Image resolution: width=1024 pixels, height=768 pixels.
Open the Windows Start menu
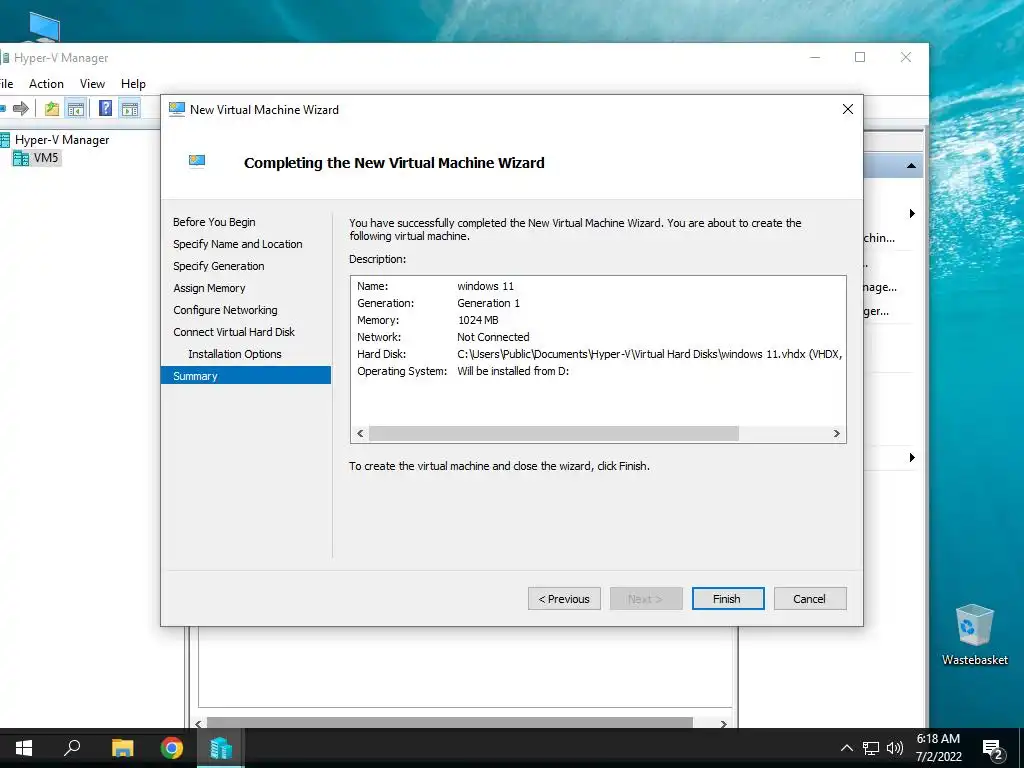point(24,748)
